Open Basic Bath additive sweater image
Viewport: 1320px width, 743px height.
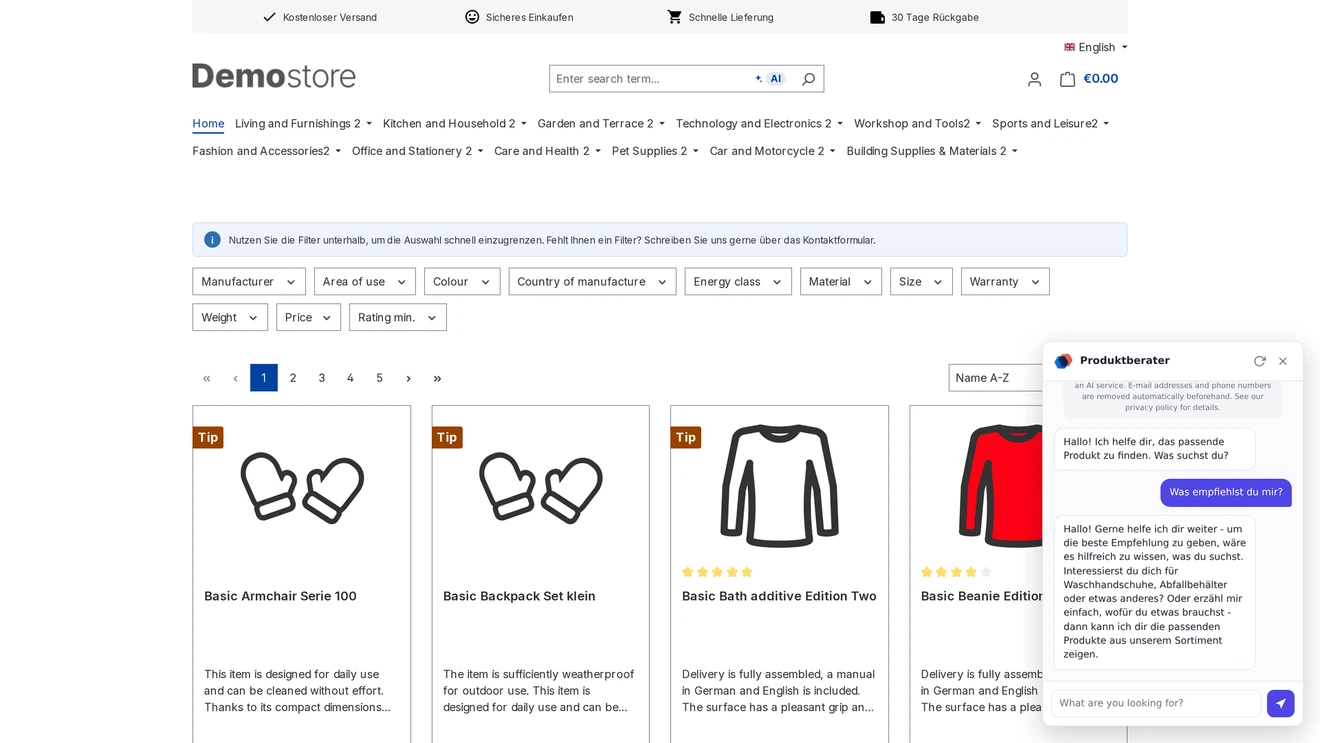(779, 486)
